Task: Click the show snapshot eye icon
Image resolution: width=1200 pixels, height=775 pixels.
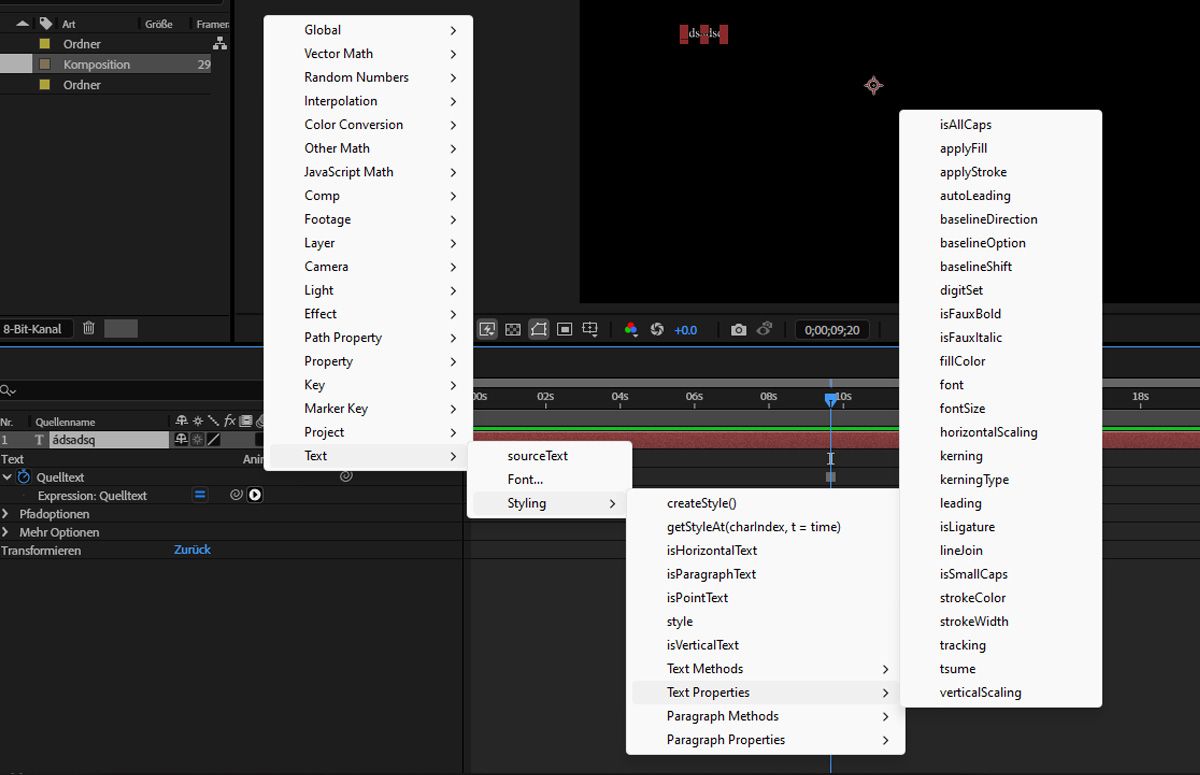Action: click(x=765, y=329)
